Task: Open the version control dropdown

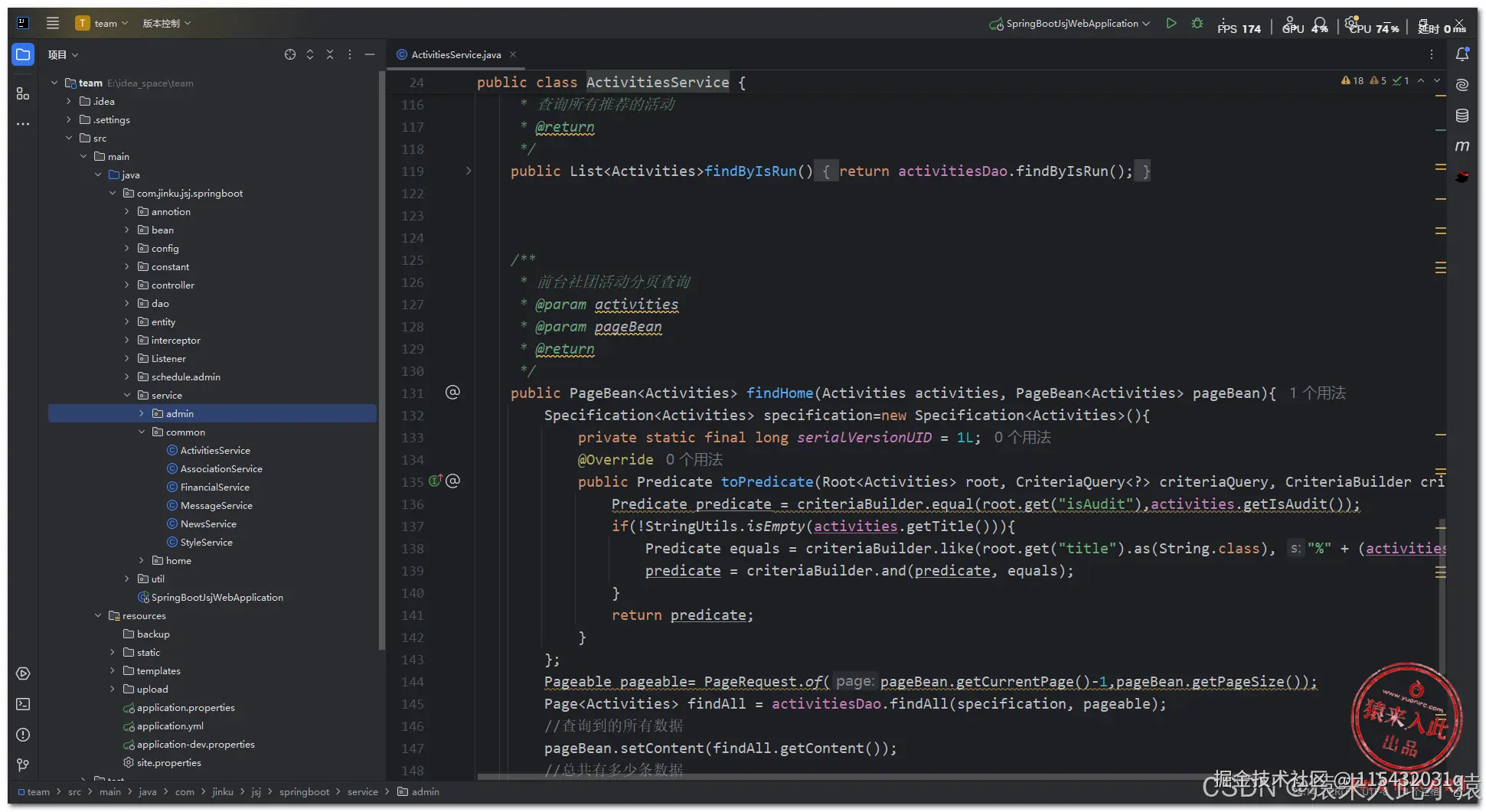Action: (x=166, y=23)
